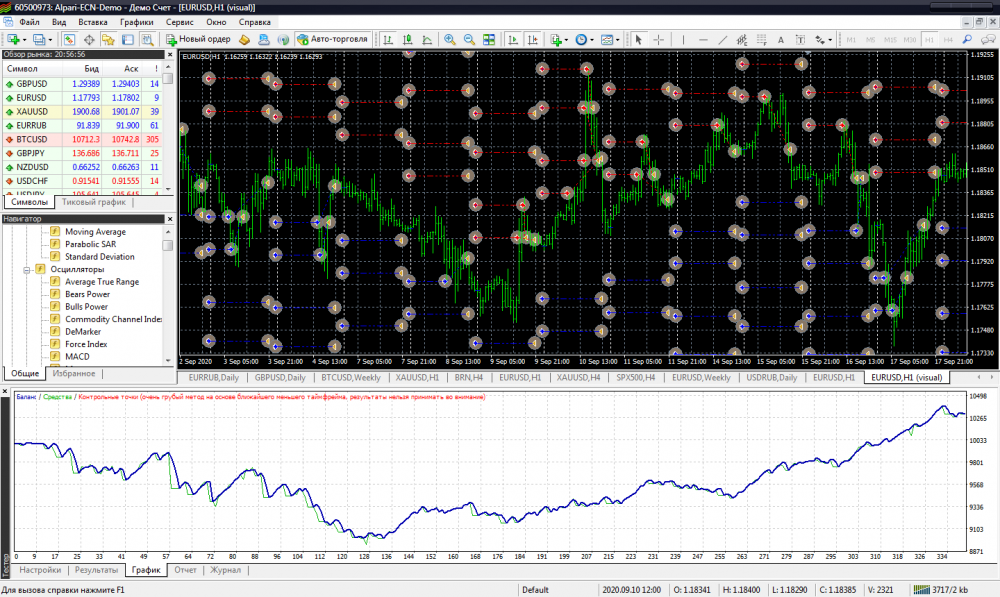Select the Crosshair tool

(658, 40)
